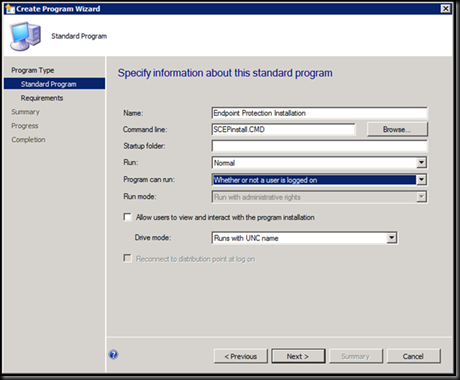Click the Next button
The image size is (460, 380).
point(298,356)
